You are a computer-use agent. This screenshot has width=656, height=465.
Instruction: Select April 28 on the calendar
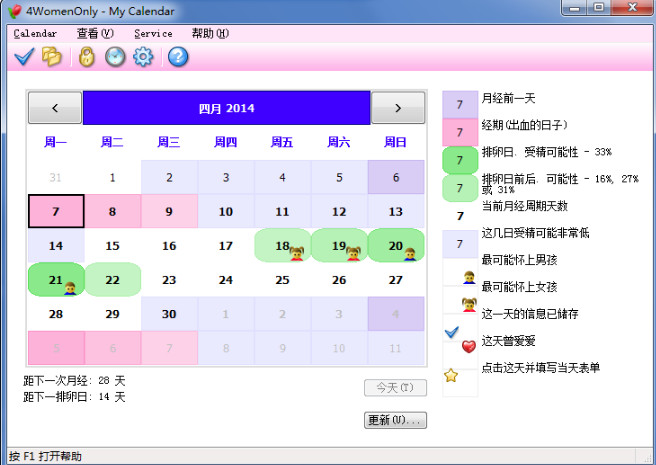pyautogui.click(x=56, y=314)
